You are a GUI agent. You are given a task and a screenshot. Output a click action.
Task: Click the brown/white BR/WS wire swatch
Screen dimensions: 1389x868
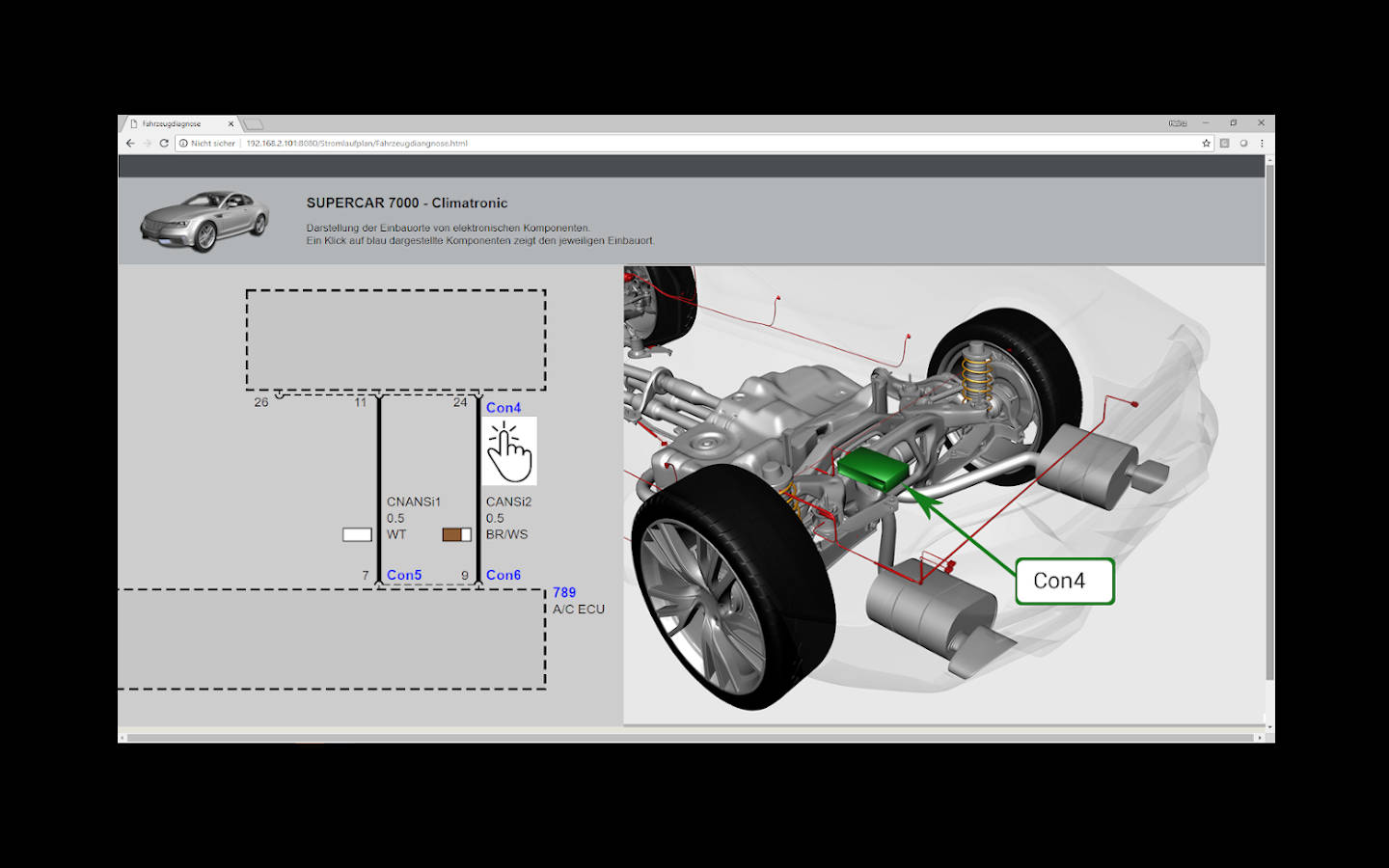[x=456, y=534]
